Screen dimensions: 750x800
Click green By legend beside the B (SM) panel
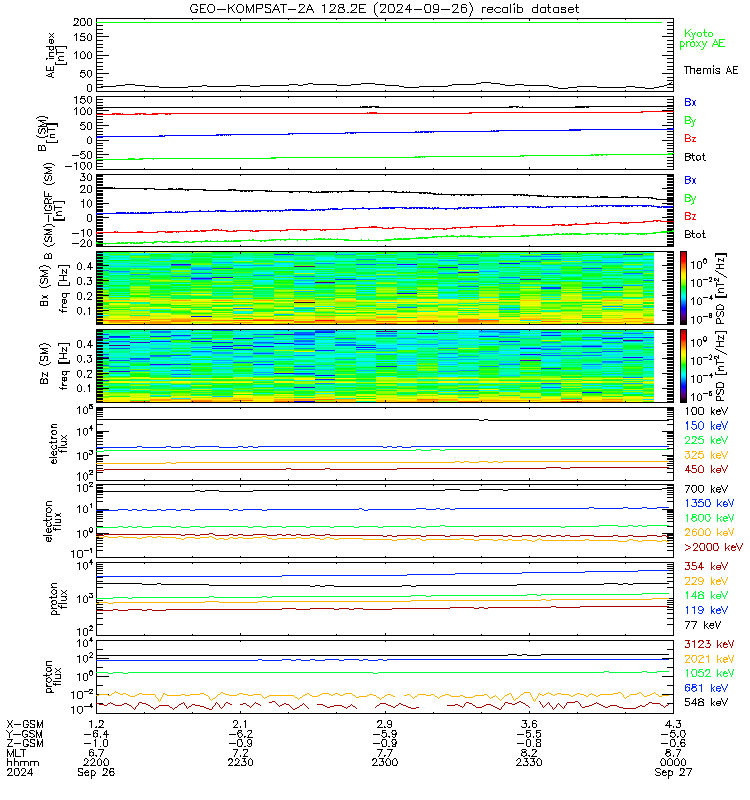690,120
